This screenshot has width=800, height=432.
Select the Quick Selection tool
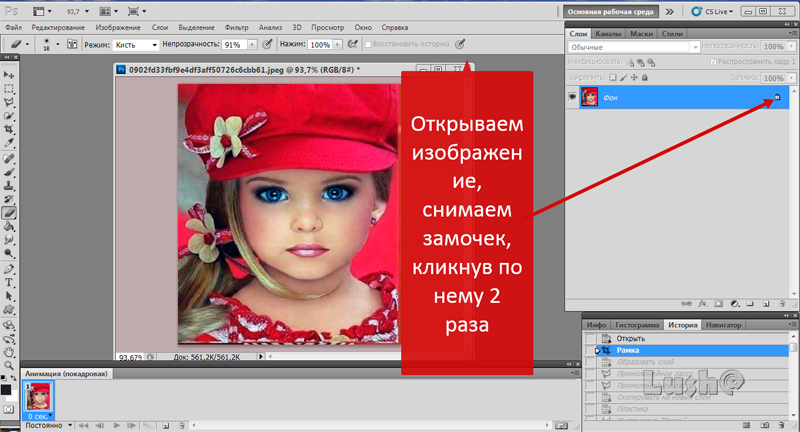(9, 116)
